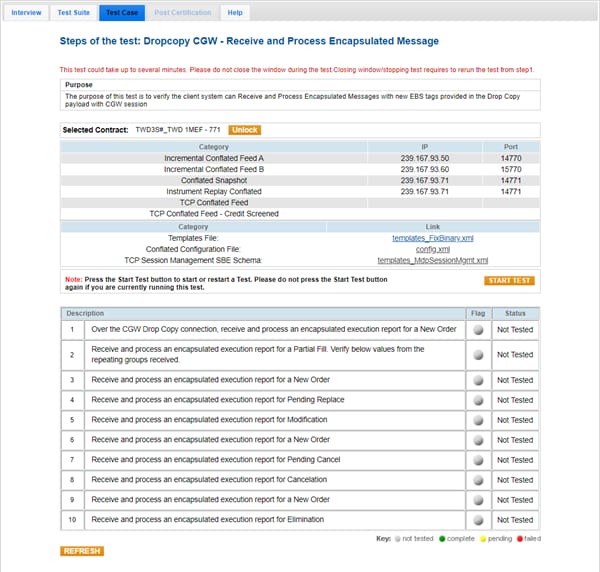Click flag indicator for Pending Replace step
The width and height of the screenshot is (600, 572).
(477, 400)
